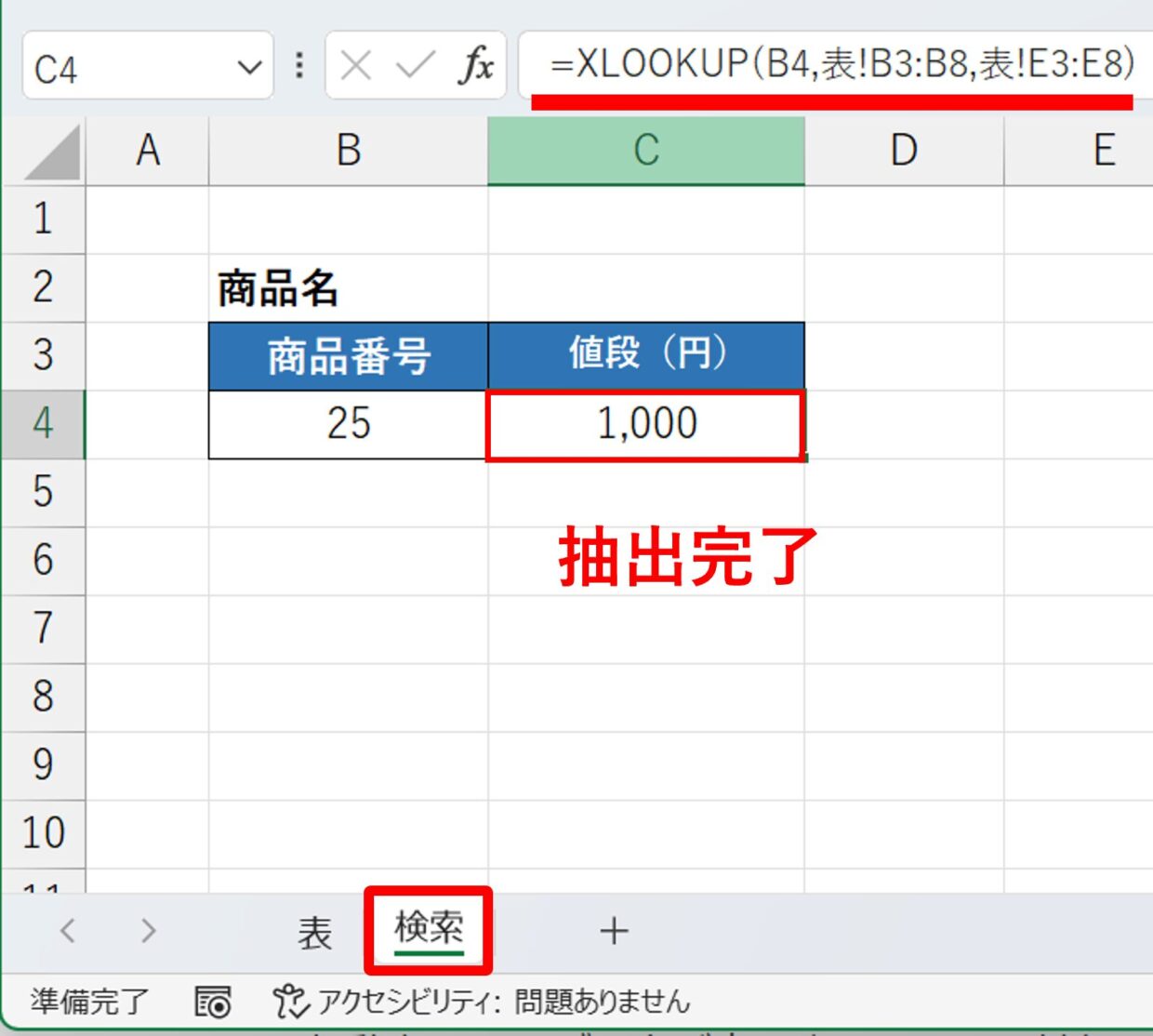Click the macro recording icon in status bar
Screen dimensions: 1153x1036
pos(213,1002)
